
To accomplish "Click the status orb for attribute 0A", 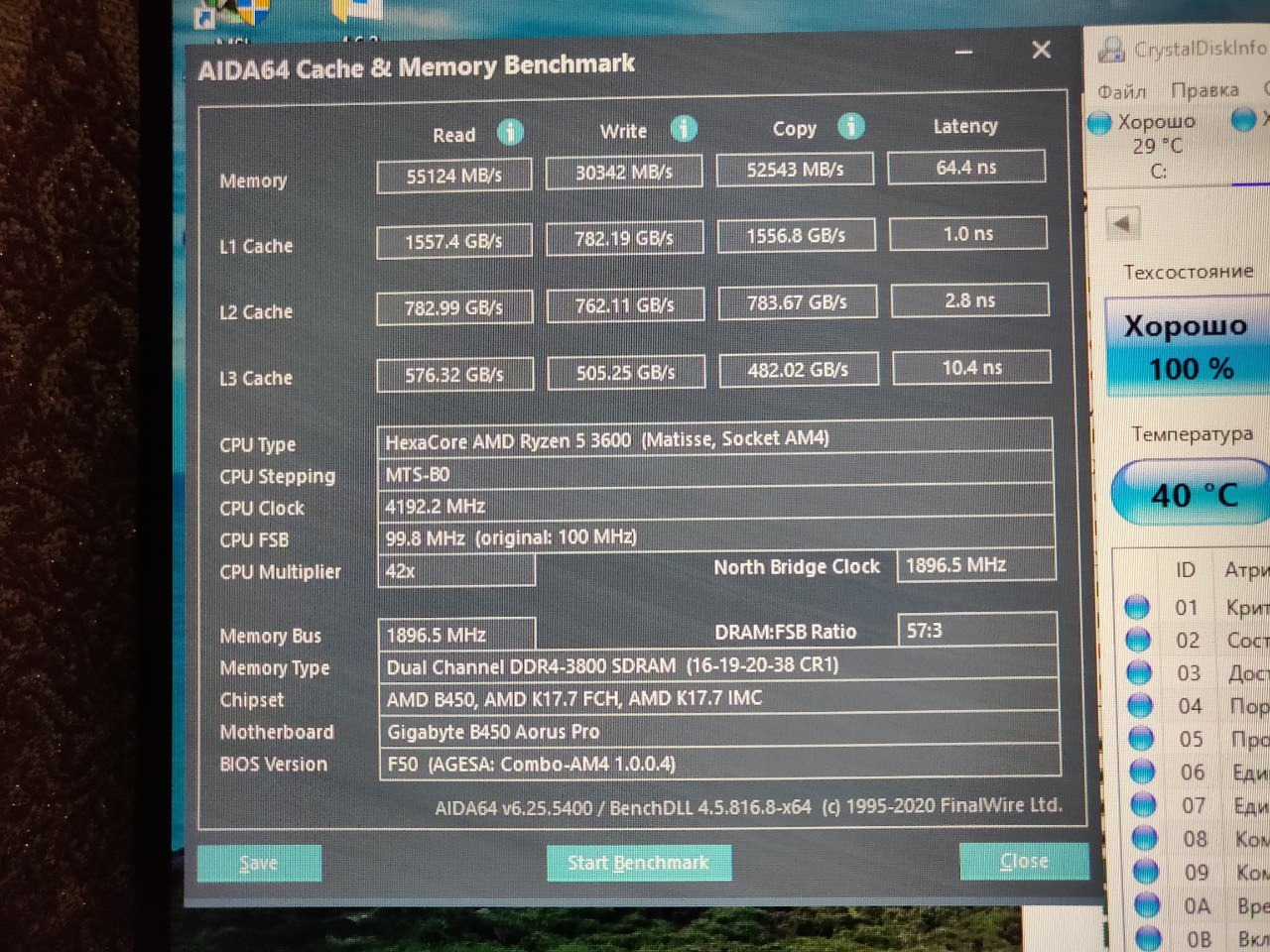I will [1146, 905].
